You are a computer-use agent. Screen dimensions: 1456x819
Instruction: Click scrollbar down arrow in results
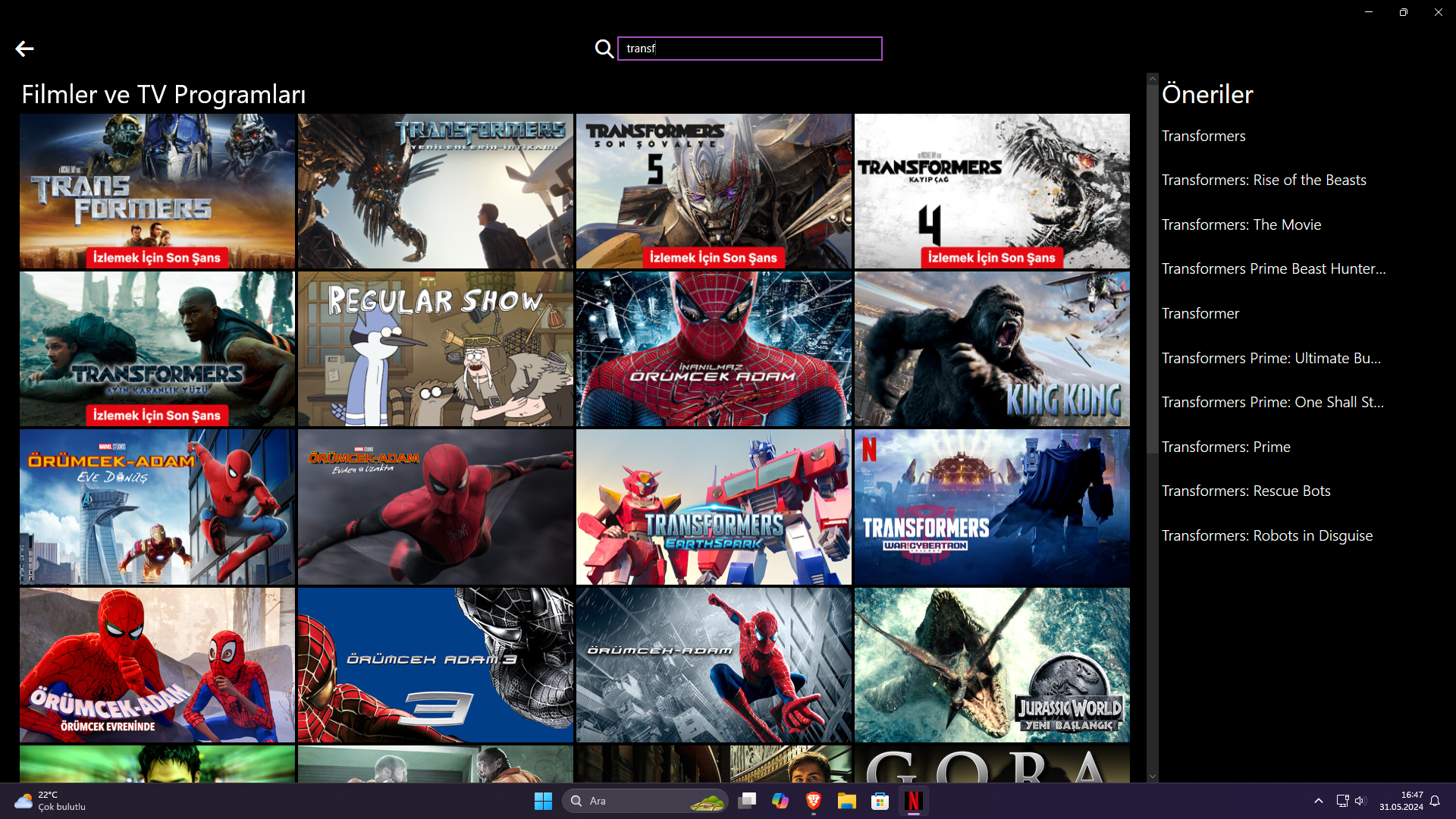[x=1153, y=776]
